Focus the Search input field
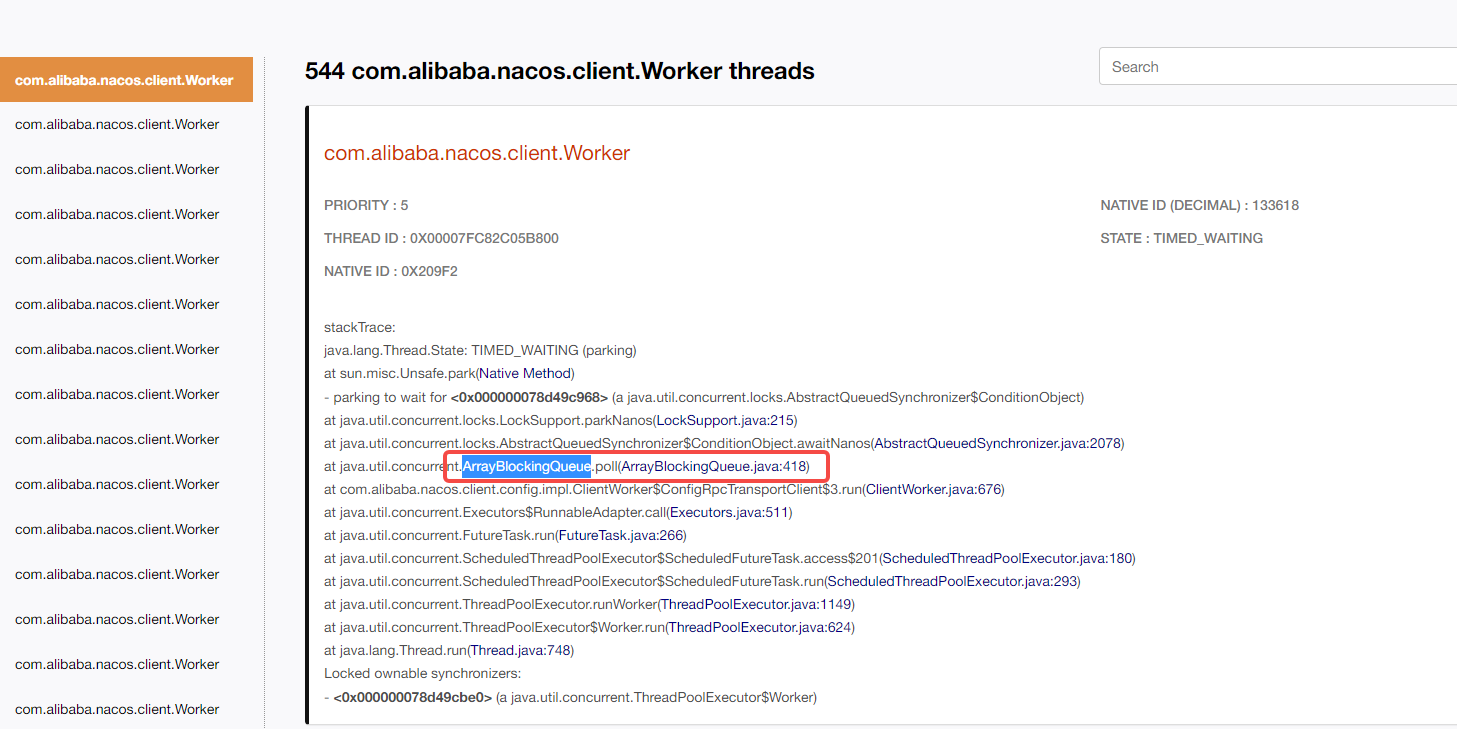This screenshot has width=1457, height=729. [x=1278, y=67]
